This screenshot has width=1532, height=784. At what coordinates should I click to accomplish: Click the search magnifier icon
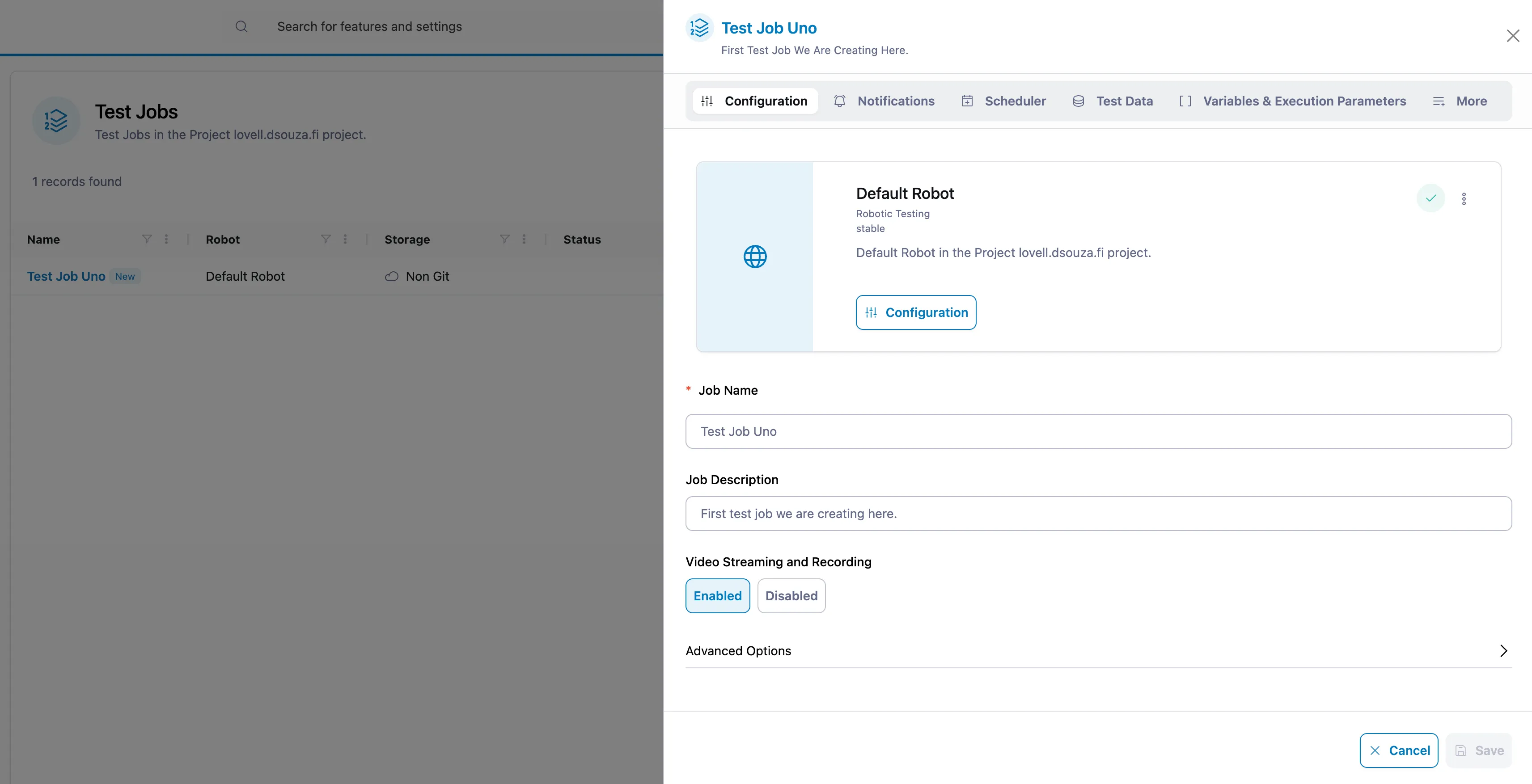pos(241,26)
